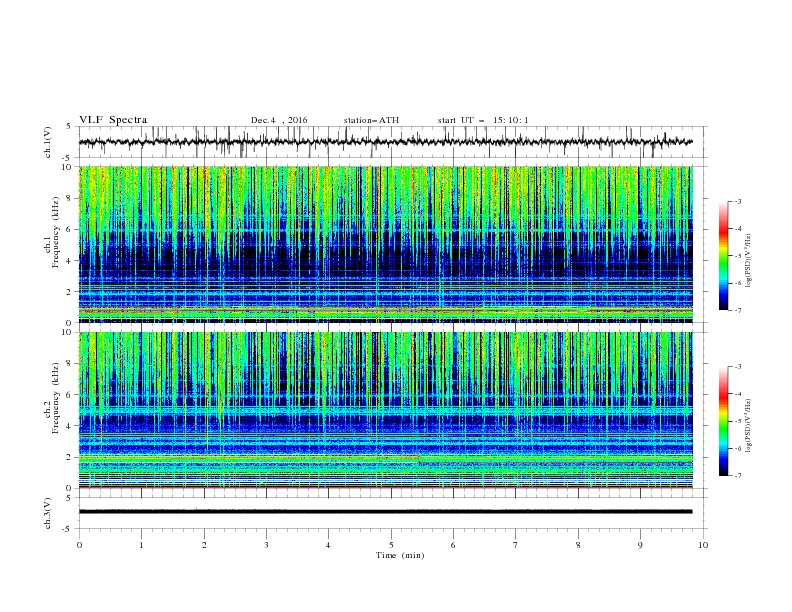This screenshot has width=792, height=612.
Task: Click the "4" kHz tick of ch.2 spectrogram
Action: click(x=70, y=426)
